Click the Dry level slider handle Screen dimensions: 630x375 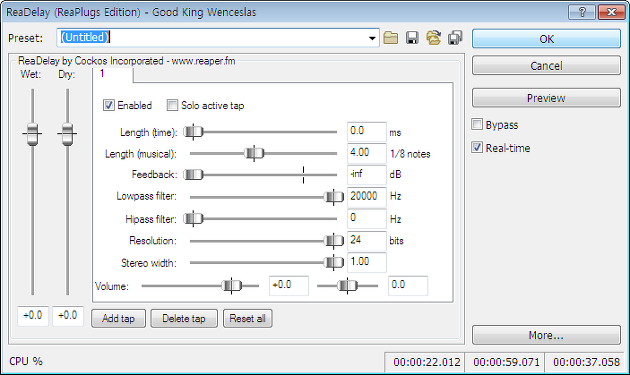click(68, 134)
